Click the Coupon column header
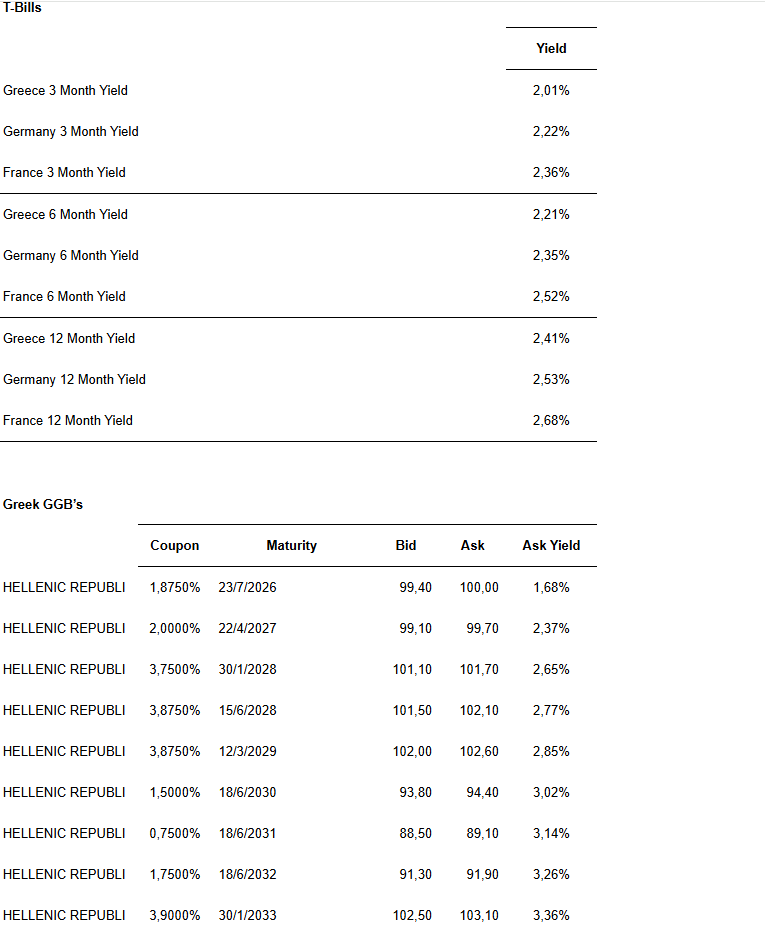 tap(175, 546)
